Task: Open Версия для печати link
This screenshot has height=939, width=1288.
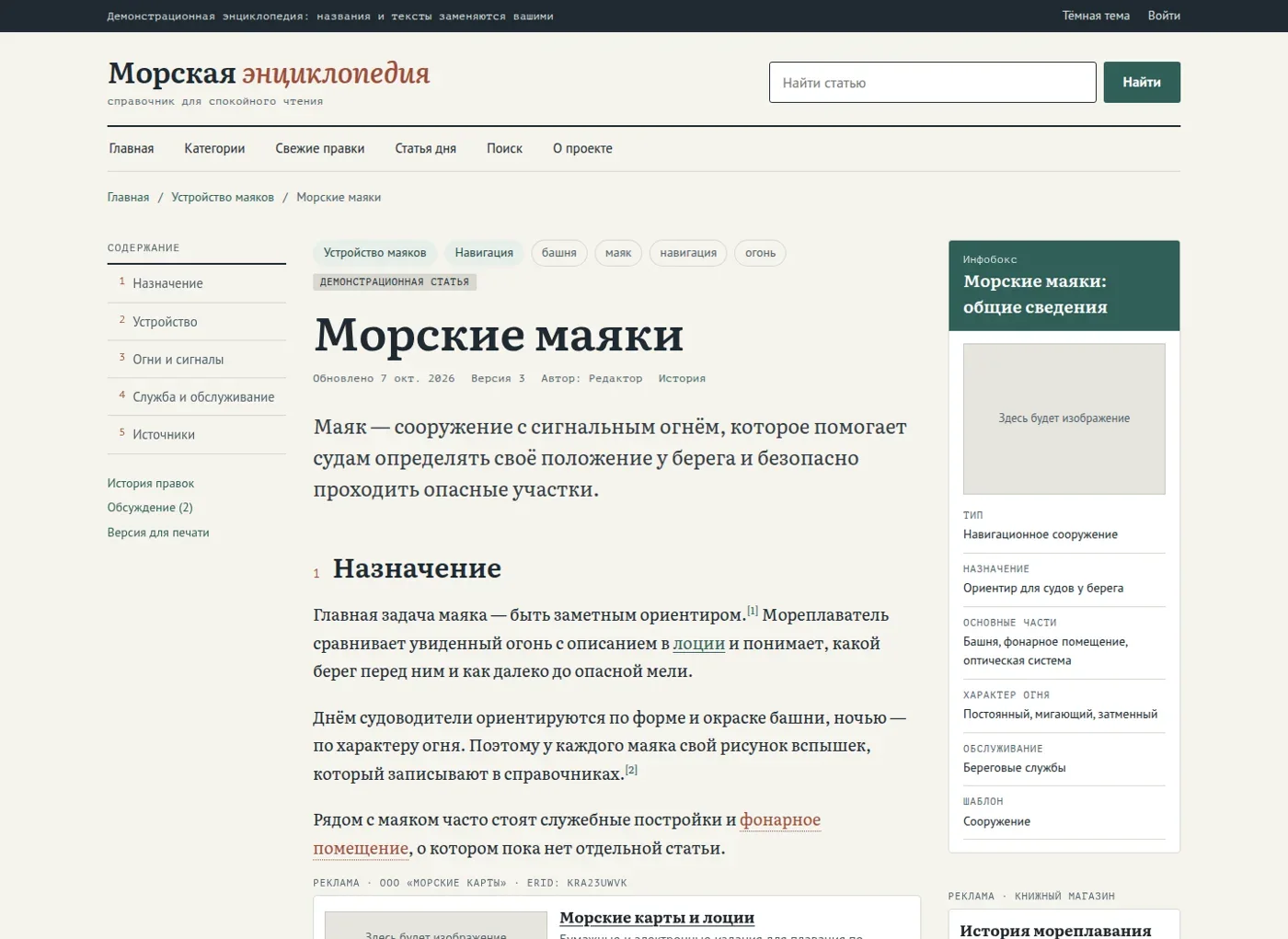Action: (158, 532)
